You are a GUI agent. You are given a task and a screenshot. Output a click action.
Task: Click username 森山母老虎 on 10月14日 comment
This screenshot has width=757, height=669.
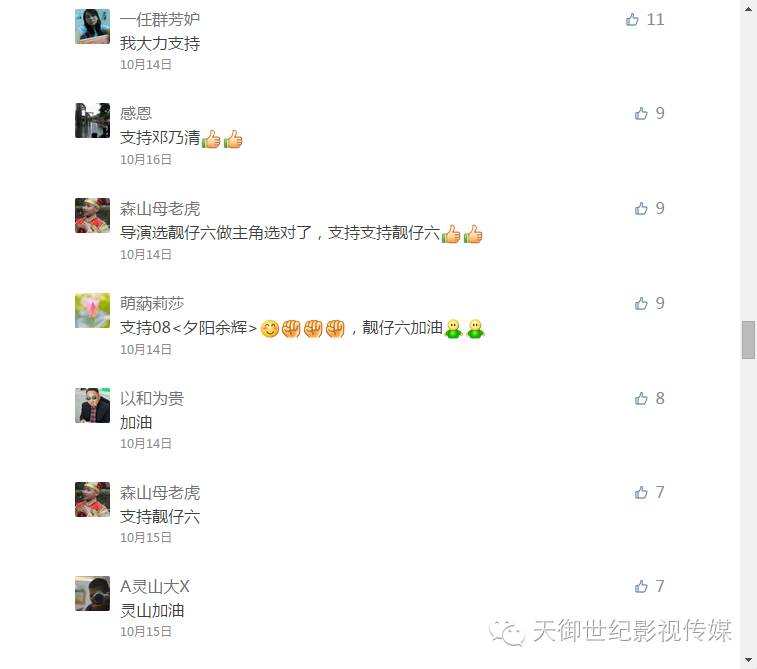pos(160,209)
